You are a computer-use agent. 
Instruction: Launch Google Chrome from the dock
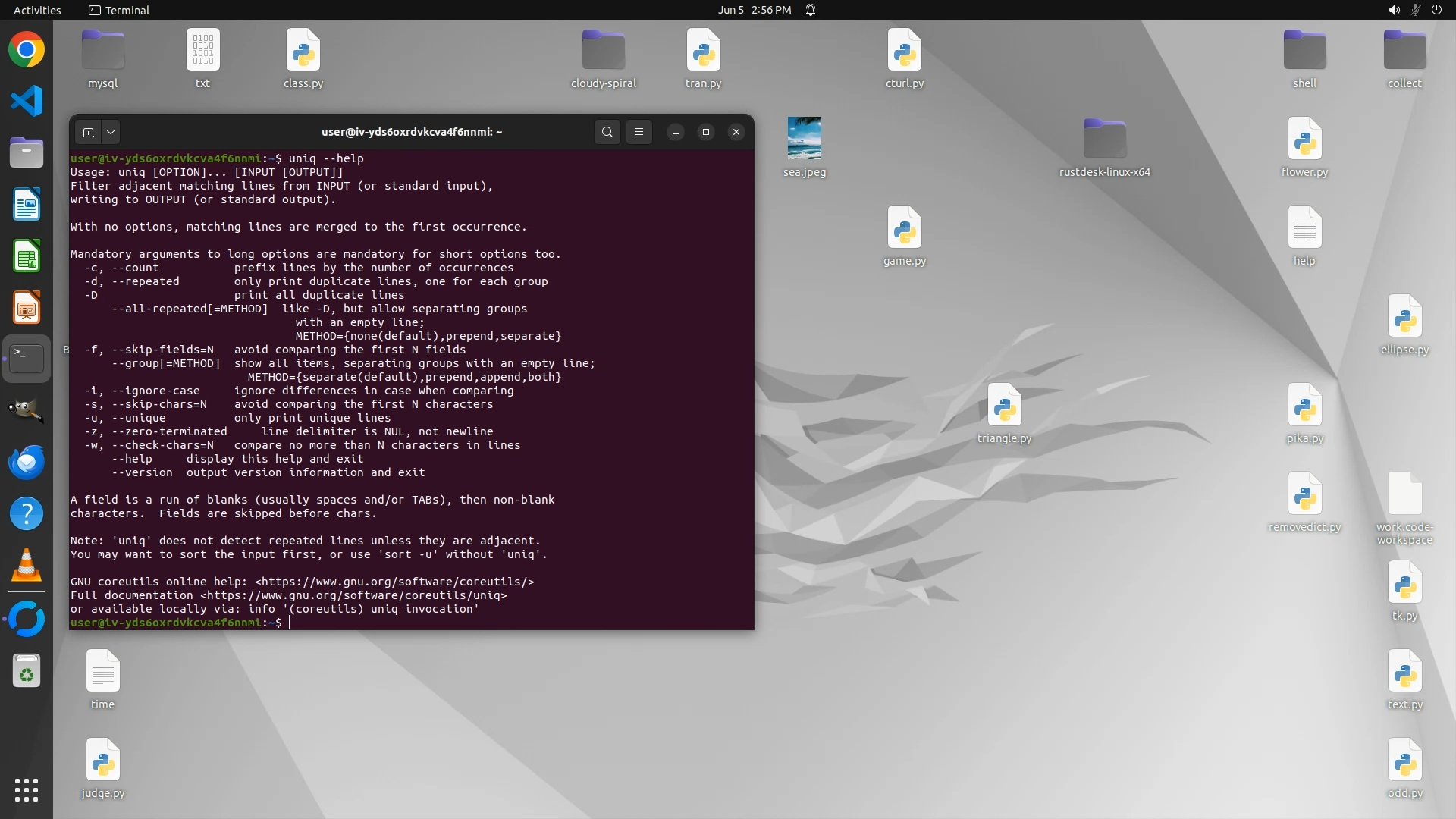(x=27, y=50)
